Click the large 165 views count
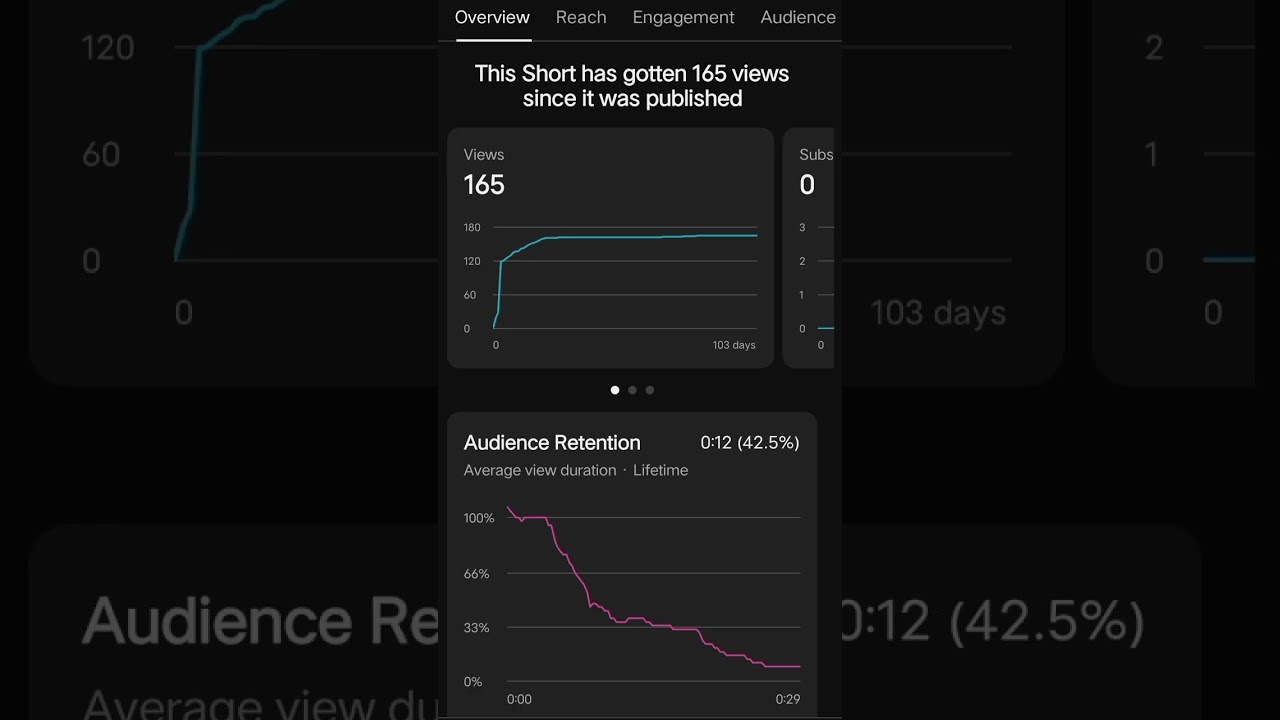The image size is (1280, 720). click(484, 185)
